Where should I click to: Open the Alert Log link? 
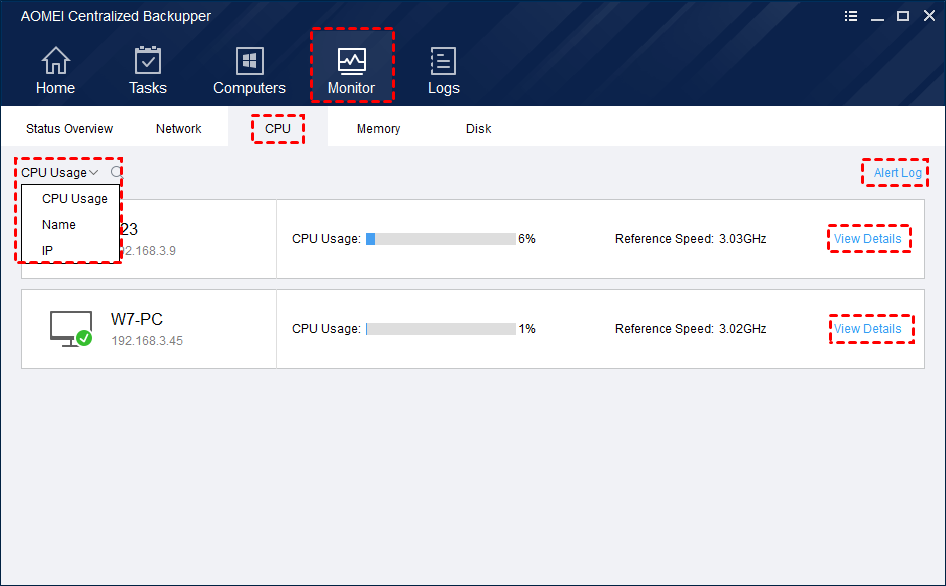pos(898,173)
